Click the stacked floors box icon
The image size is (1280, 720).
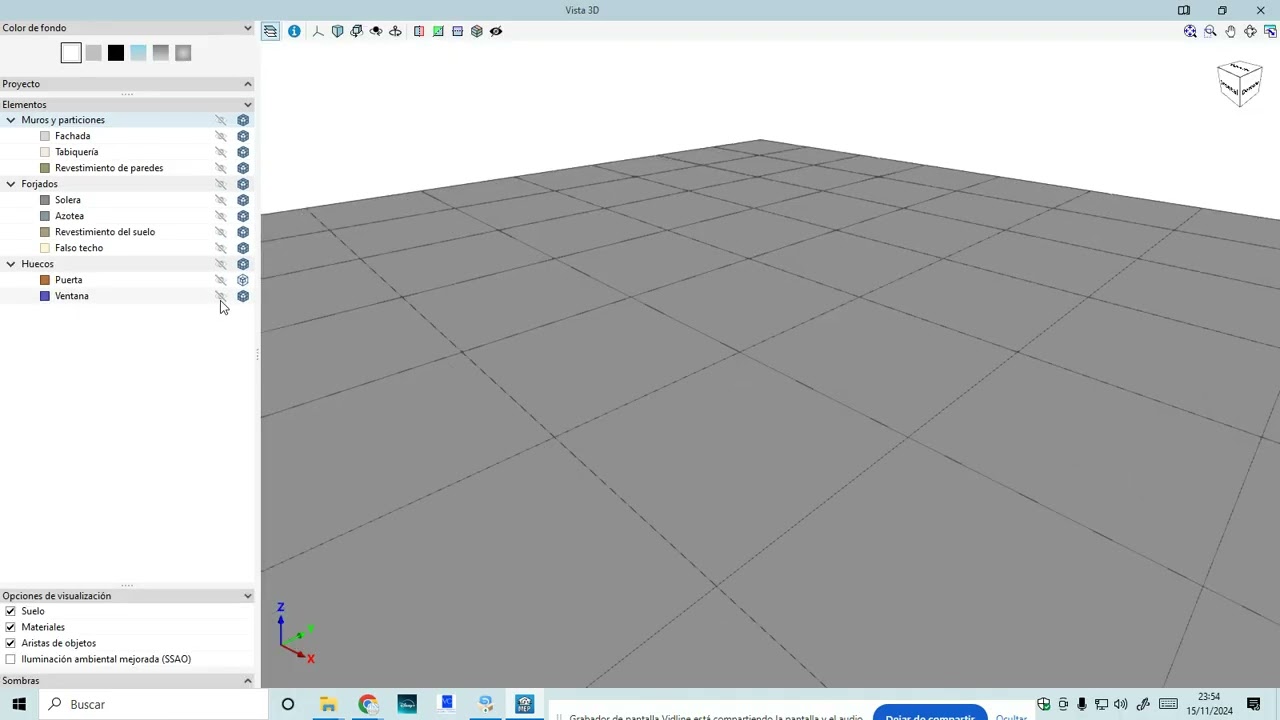477,31
